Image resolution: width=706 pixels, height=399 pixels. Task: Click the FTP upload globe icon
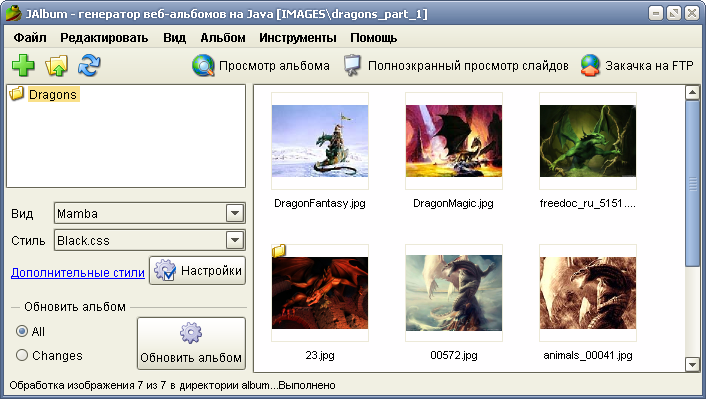pos(590,66)
